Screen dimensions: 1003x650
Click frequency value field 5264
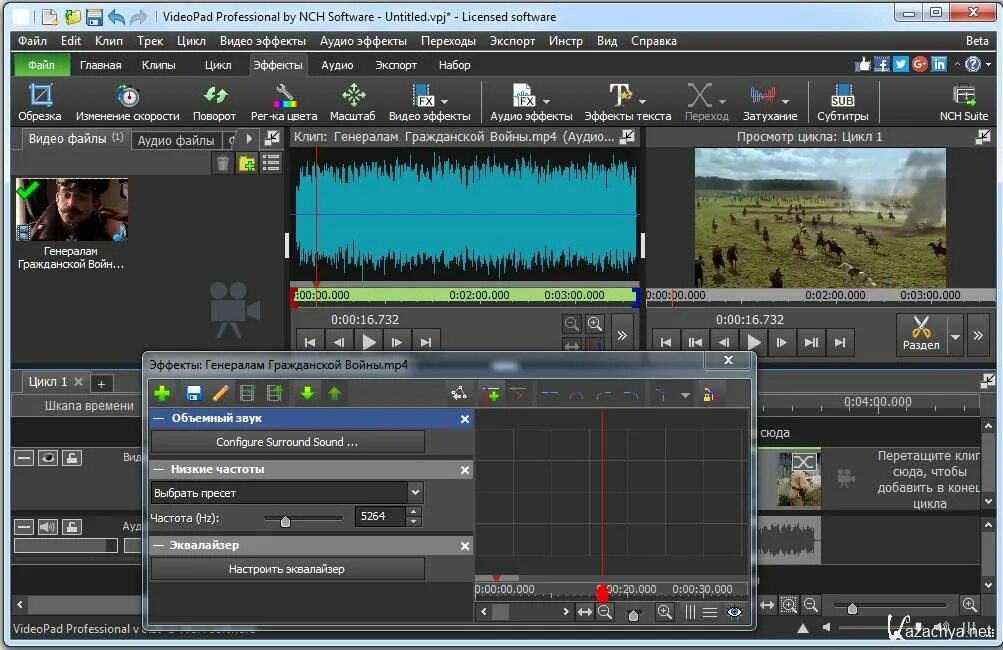click(x=380, y=516)
